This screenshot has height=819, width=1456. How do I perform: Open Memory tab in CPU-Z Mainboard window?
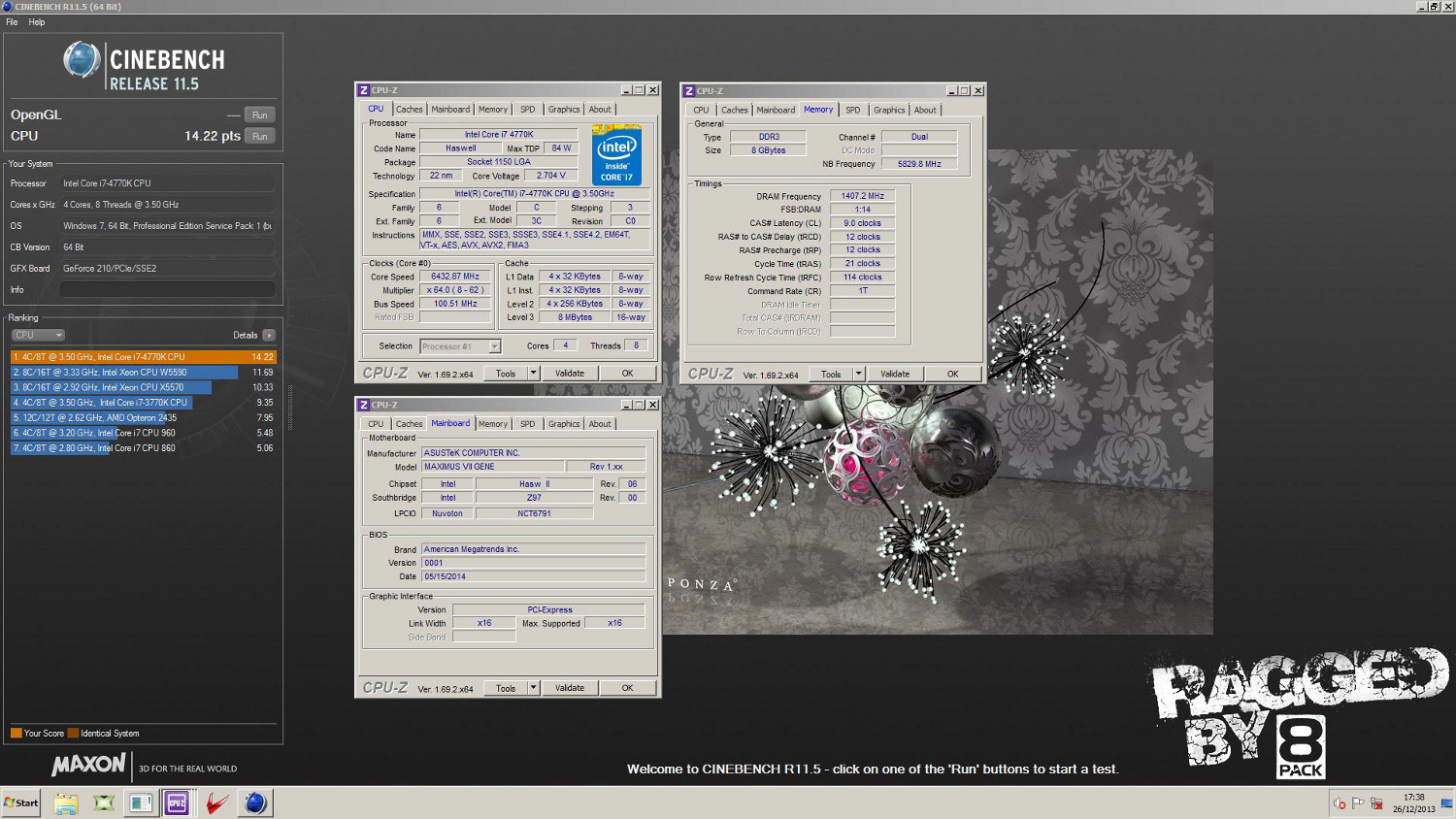[492, 424]
